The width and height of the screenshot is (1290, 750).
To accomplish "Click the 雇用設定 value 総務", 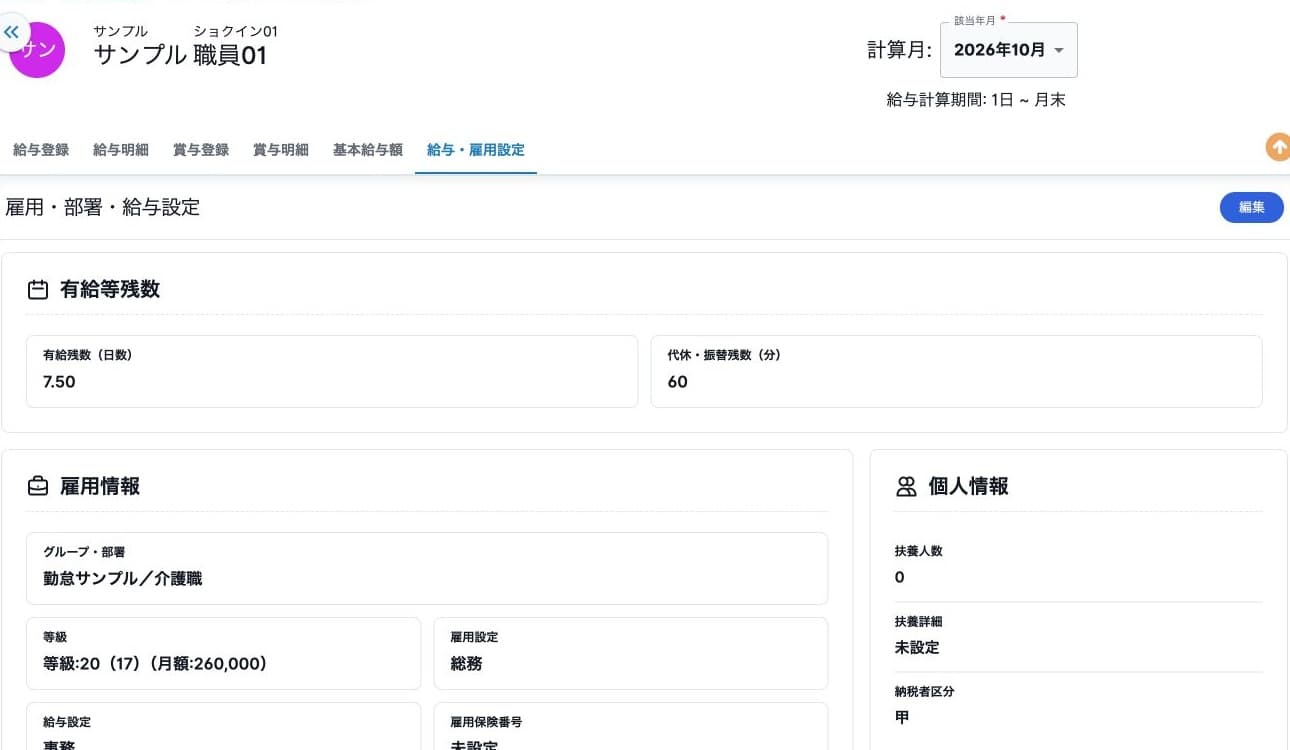I will click(x=467, y=663).
